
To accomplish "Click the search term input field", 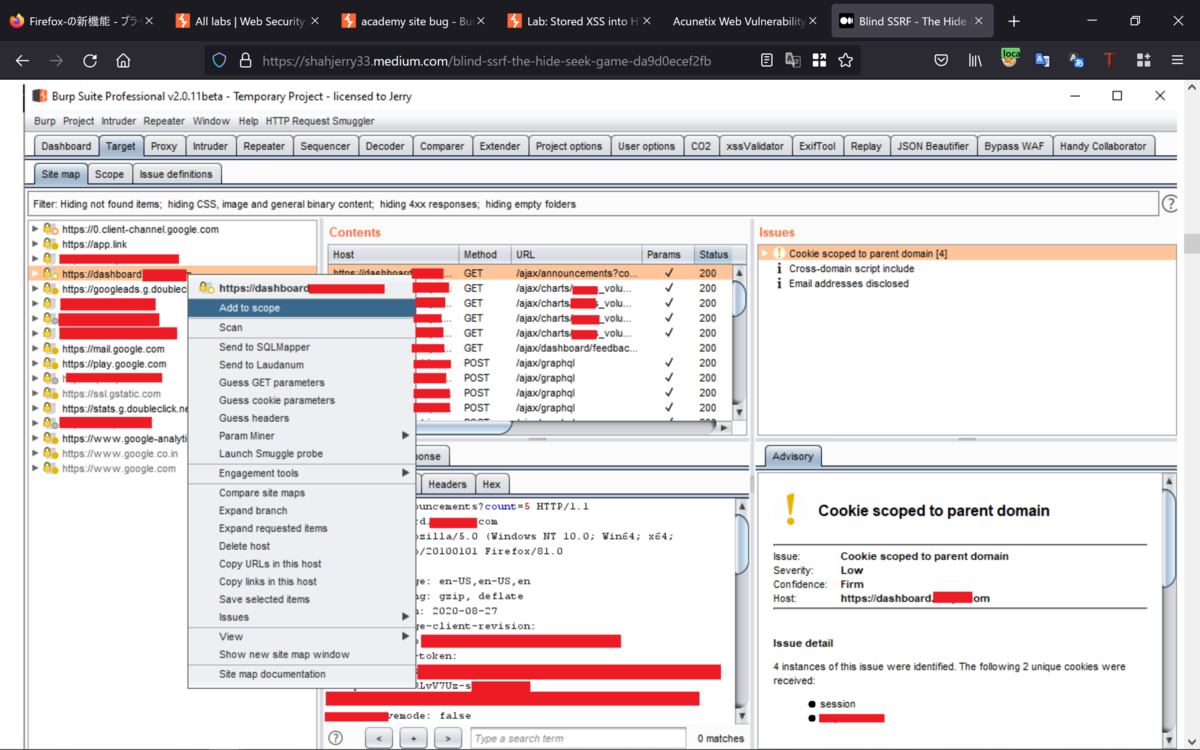I will pyautogui.click(x=578, y=738).
